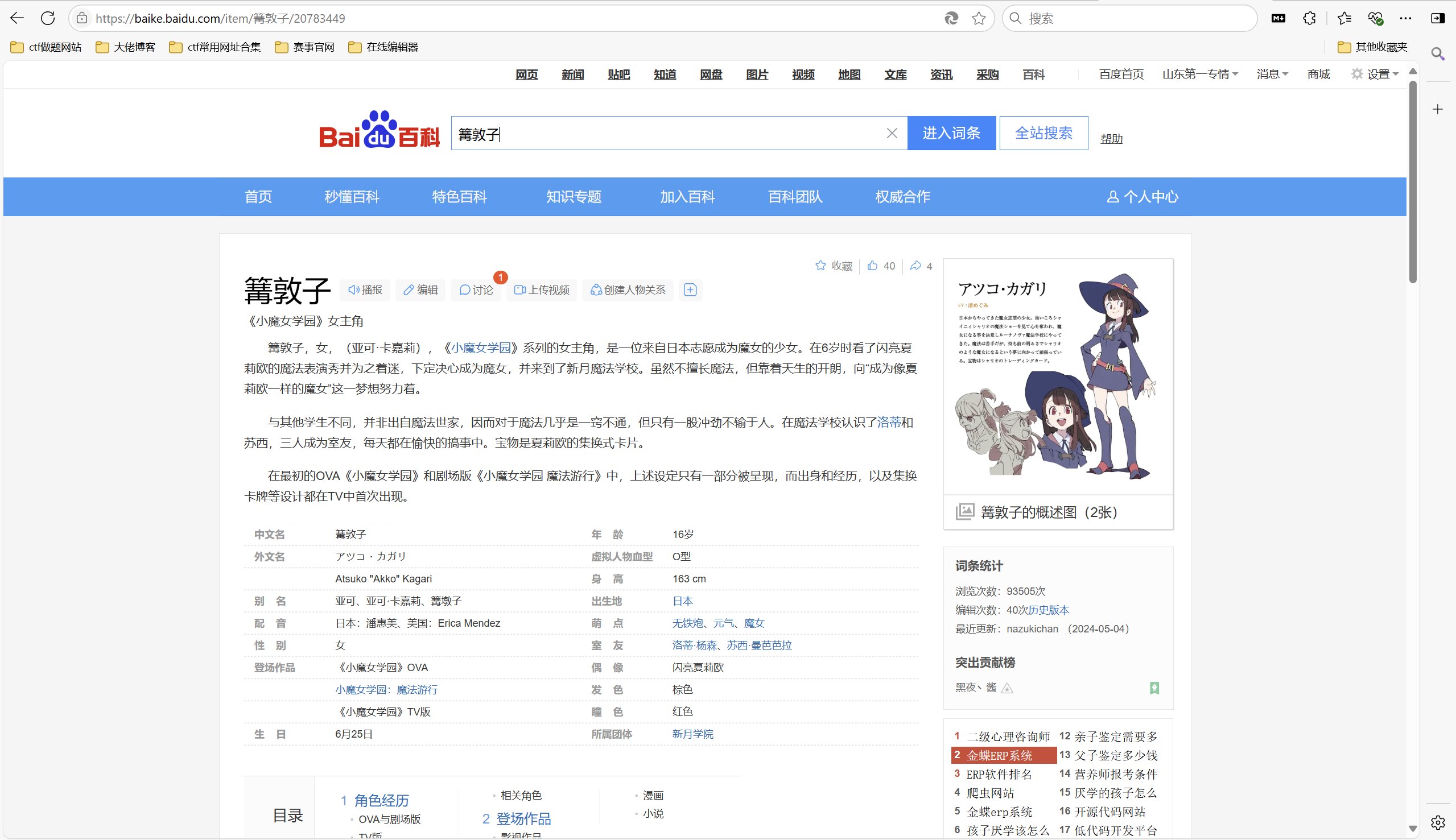Open the 其他收藏夹 bookmarks folder
The width and height of the screenshot is (1456, 840).
[x=1372, y=47]
